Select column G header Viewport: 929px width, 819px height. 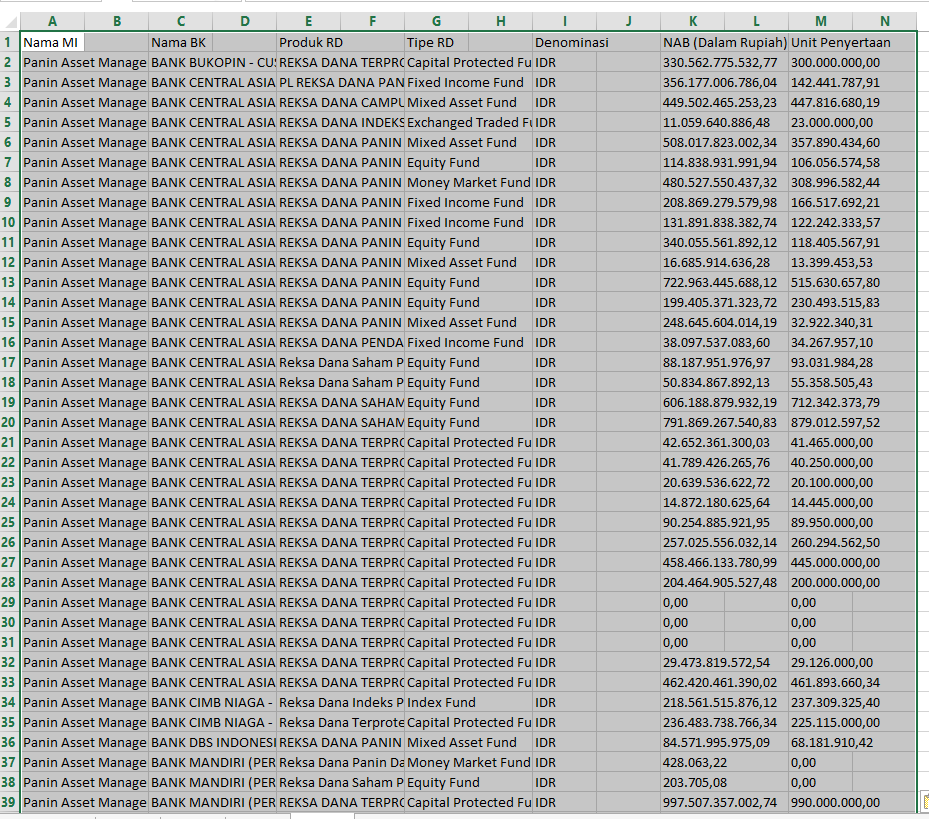coord(436,21)
